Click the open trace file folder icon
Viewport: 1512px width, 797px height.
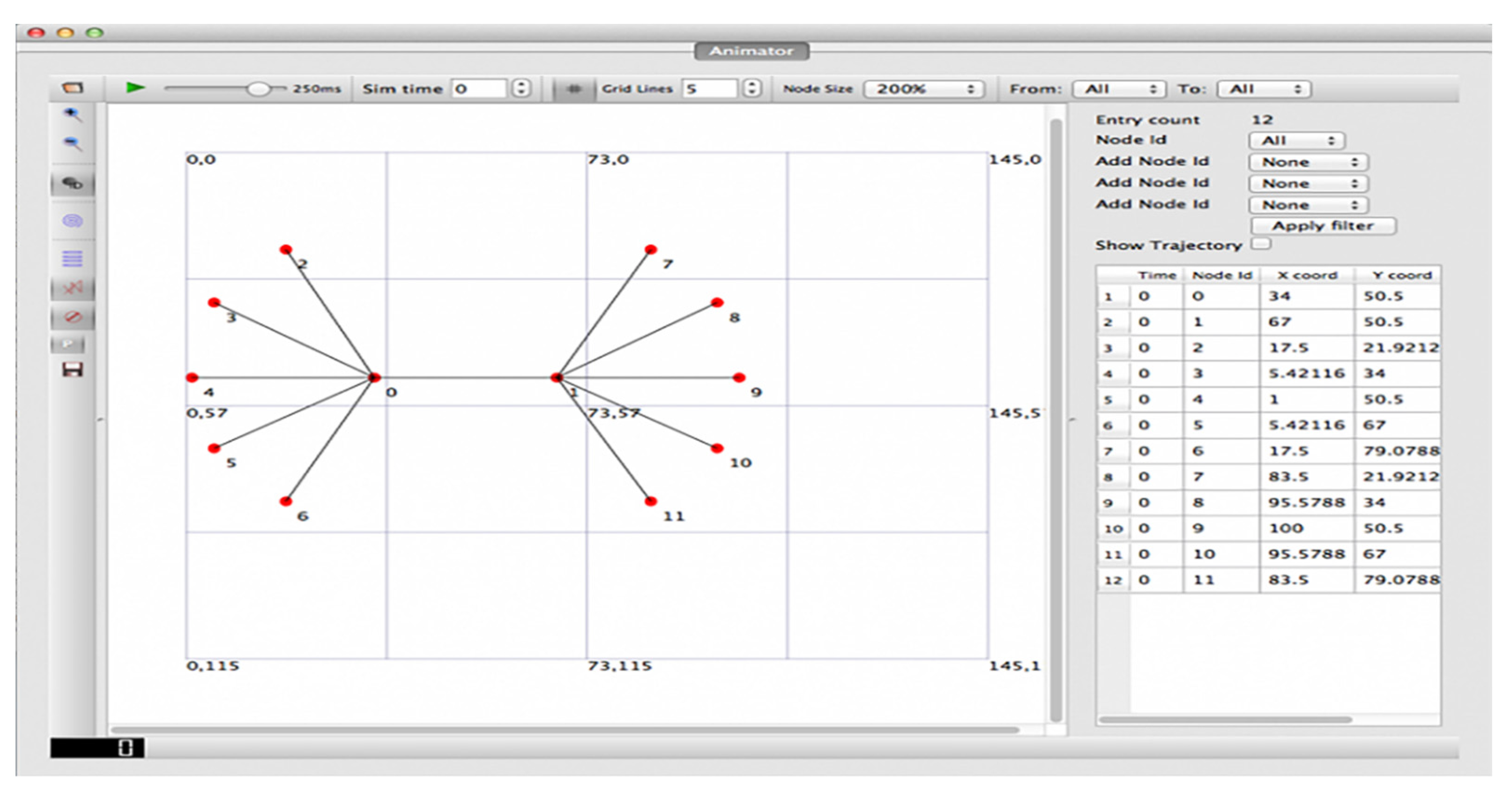pos(73,88)
